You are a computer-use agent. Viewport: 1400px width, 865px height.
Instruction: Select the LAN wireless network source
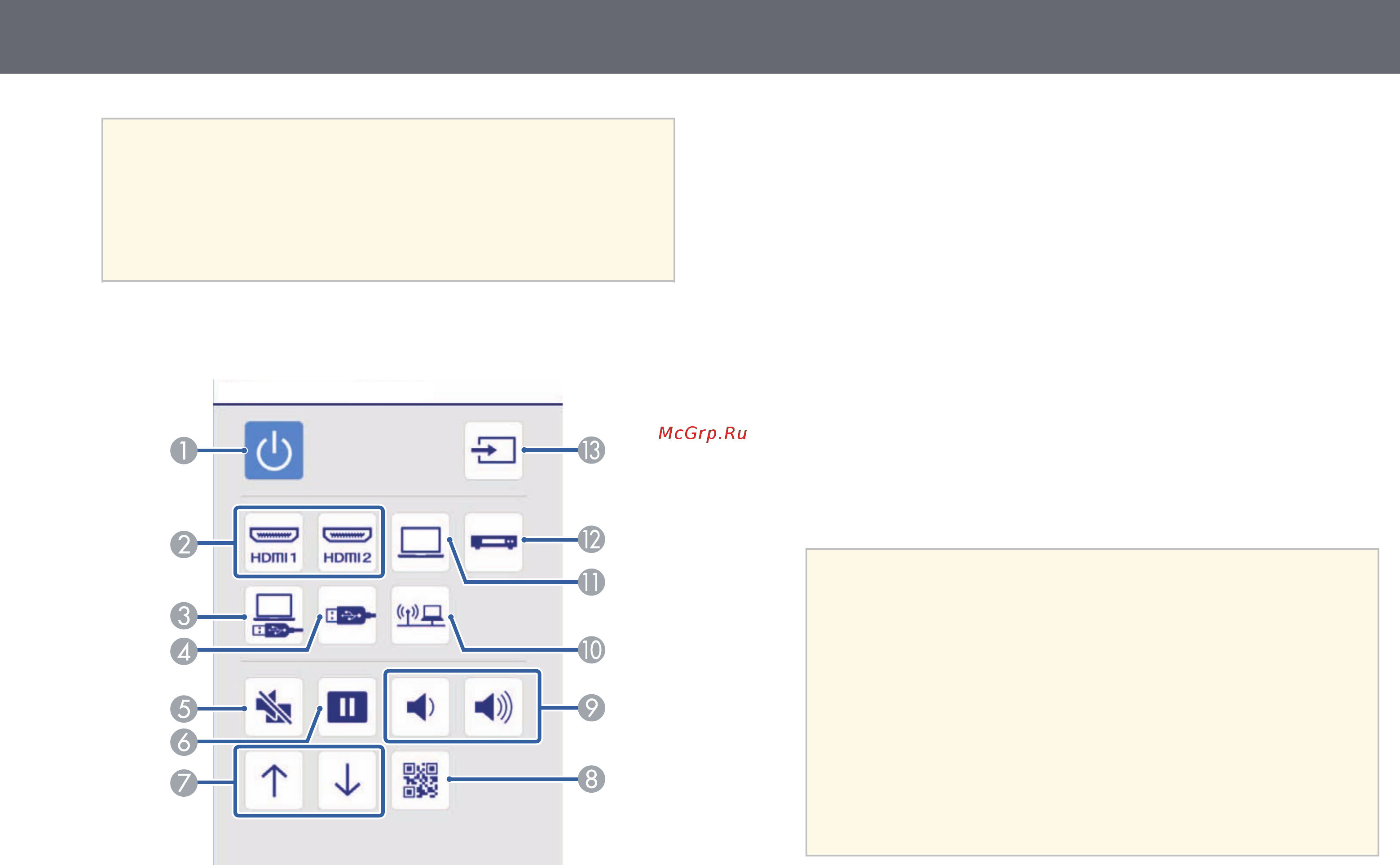point(420,615)
